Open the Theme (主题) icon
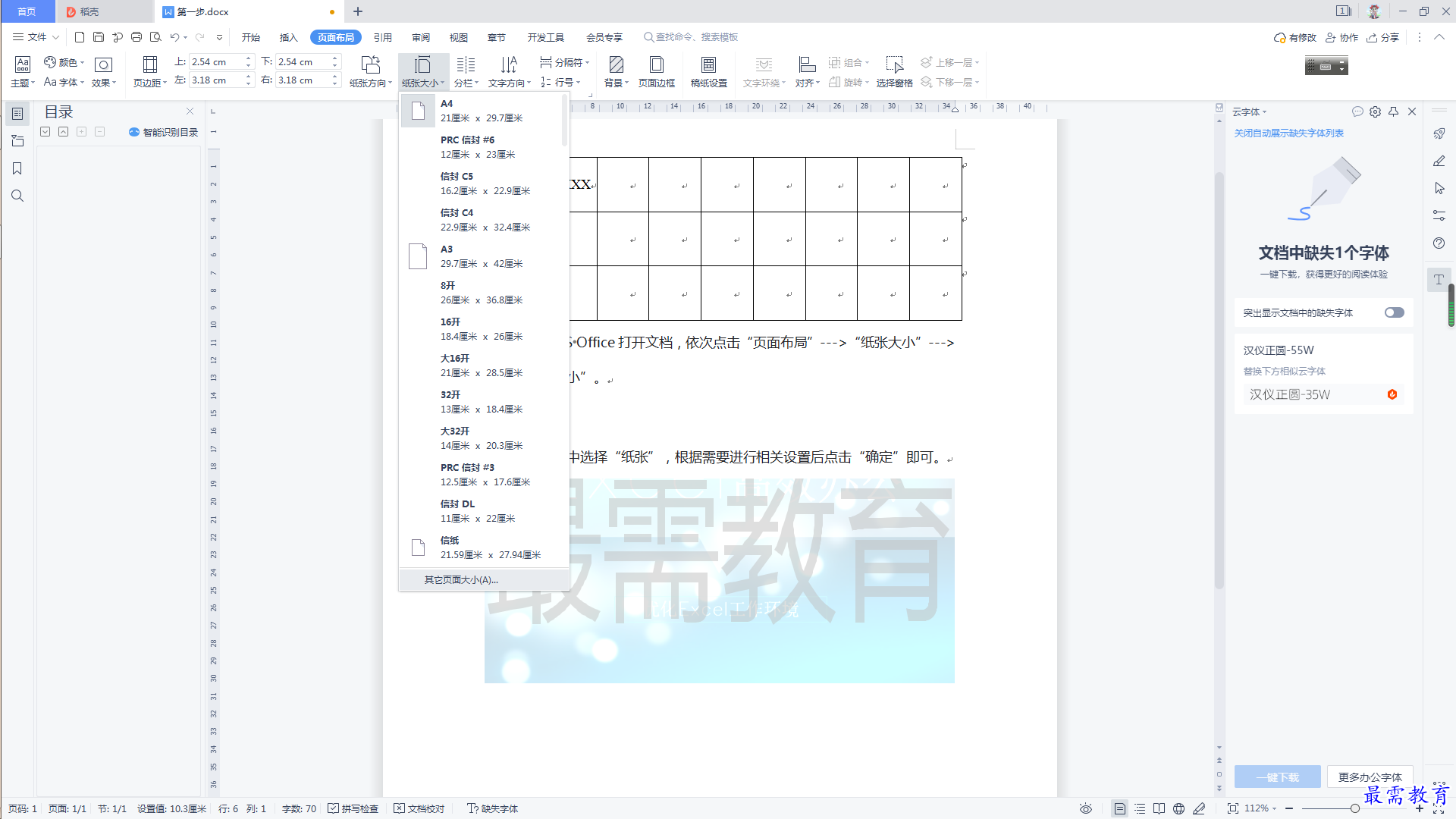This screenshot has width=1456, height=819. pyautogui.click(x=23, y=64)
